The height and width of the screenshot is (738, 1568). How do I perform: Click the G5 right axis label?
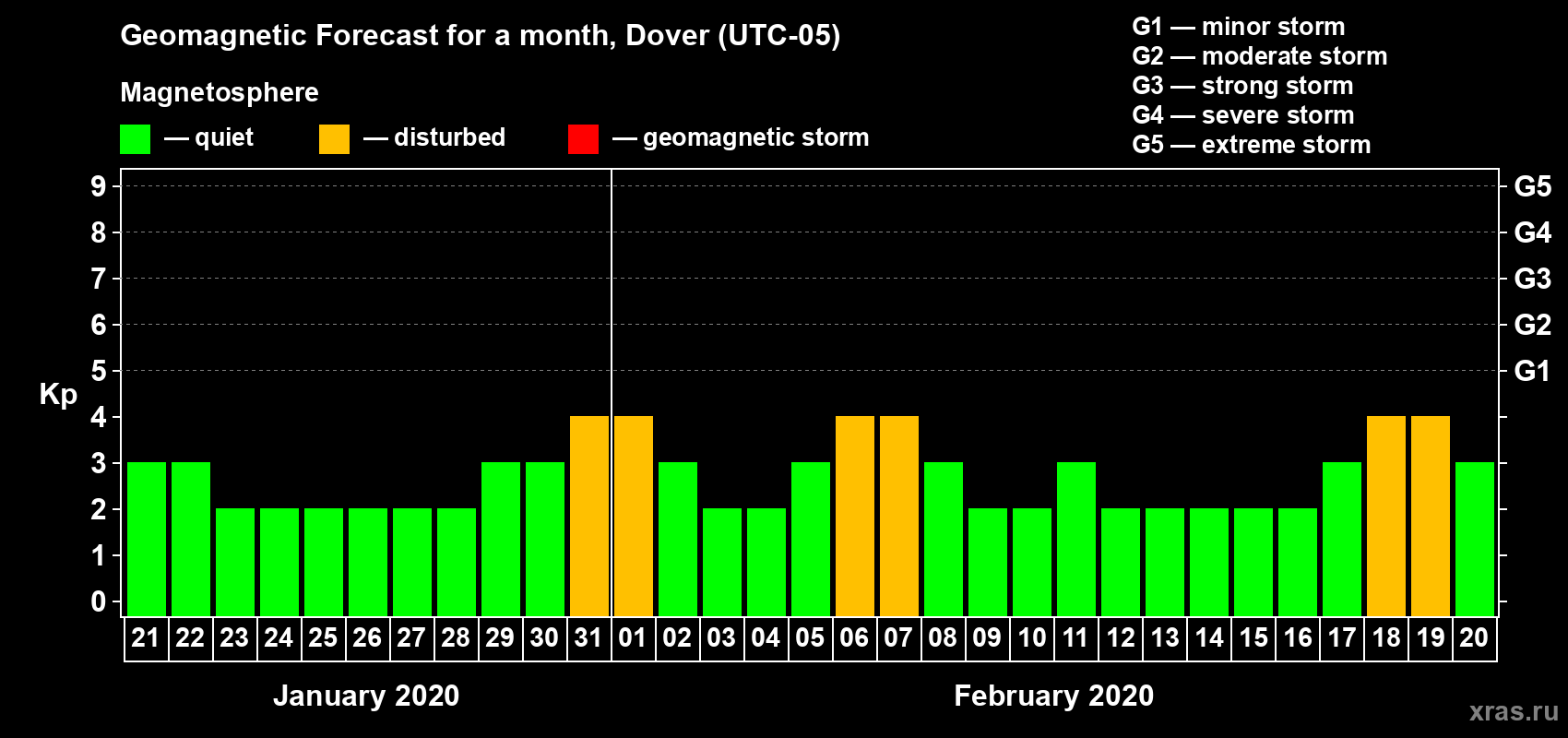click(x=1533, y=186)
